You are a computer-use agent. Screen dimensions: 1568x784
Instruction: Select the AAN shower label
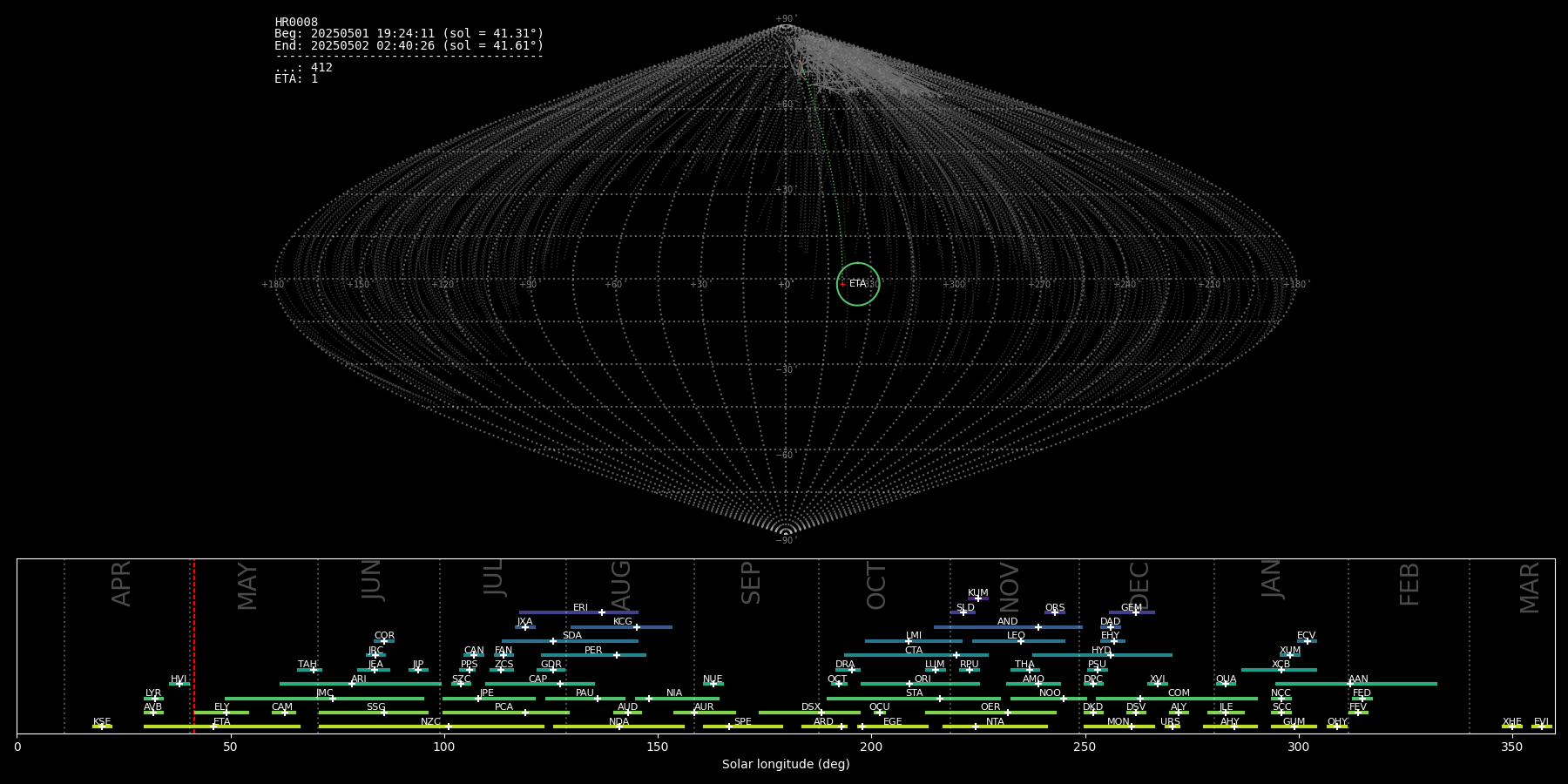coord(1358,679)
